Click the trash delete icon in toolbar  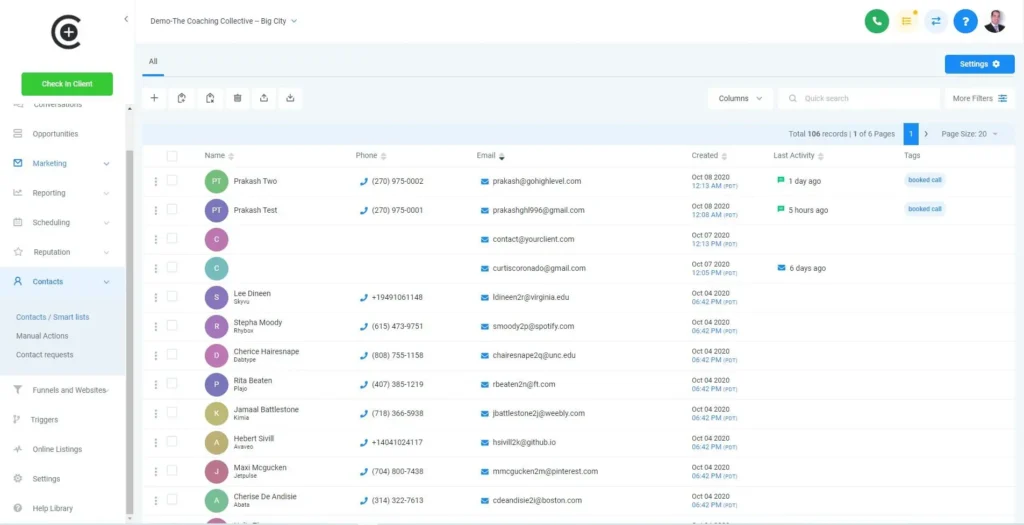coord(237,98)
